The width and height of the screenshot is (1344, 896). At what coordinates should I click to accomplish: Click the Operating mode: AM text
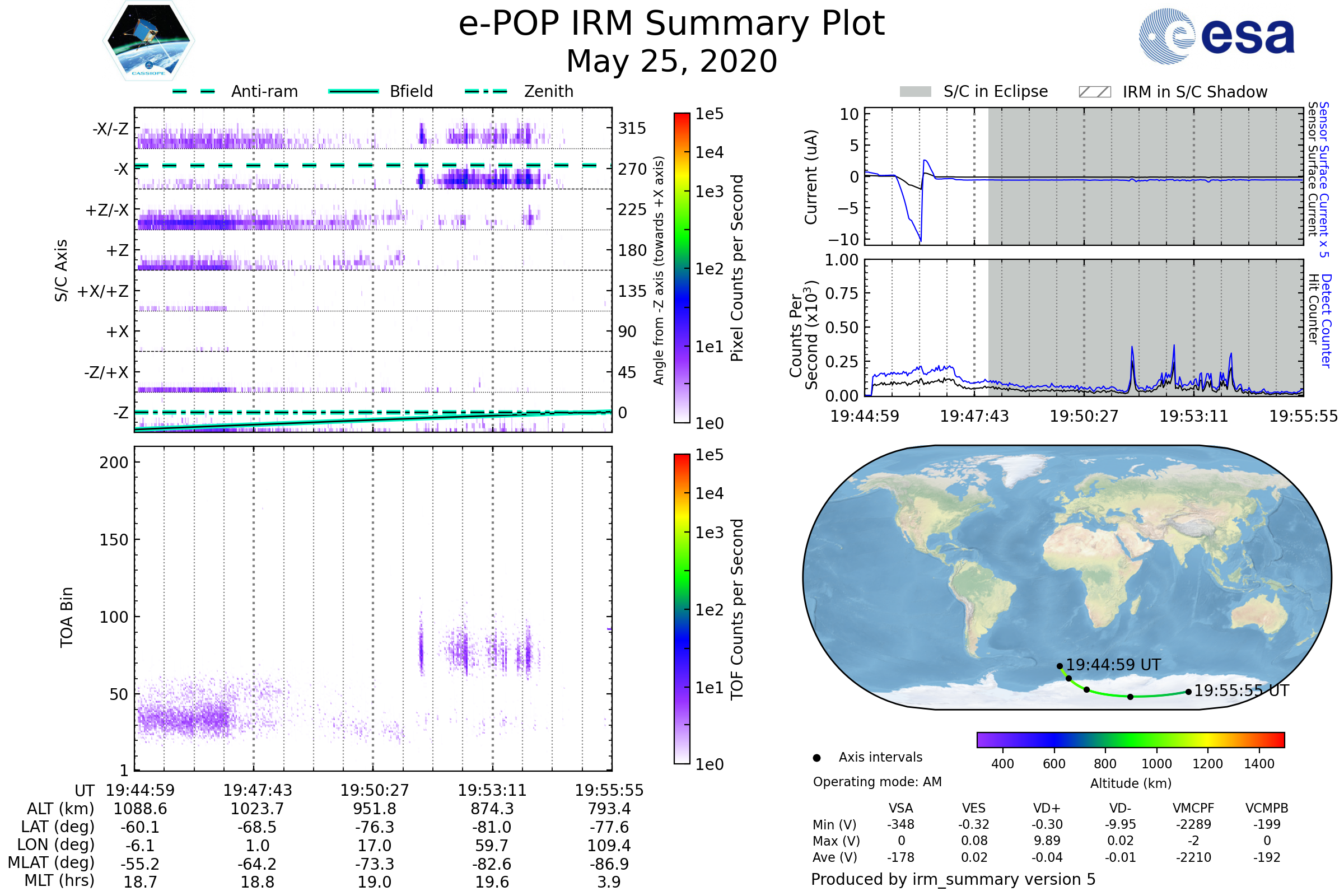[x=877, y=782]
